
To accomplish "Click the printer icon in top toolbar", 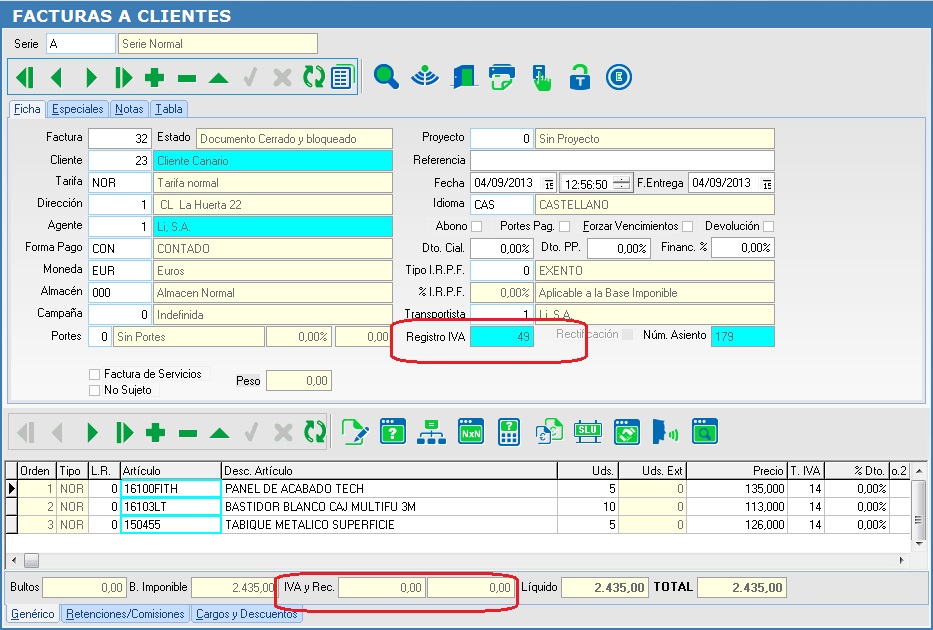I will click(501, 76).
